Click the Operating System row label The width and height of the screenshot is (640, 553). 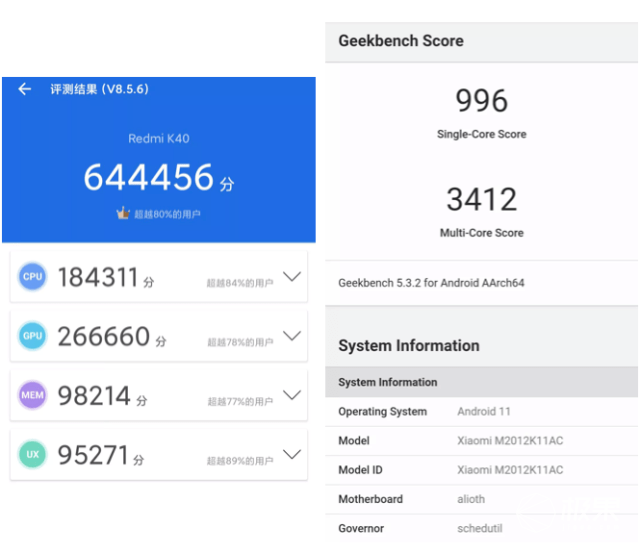pos(382,411)
